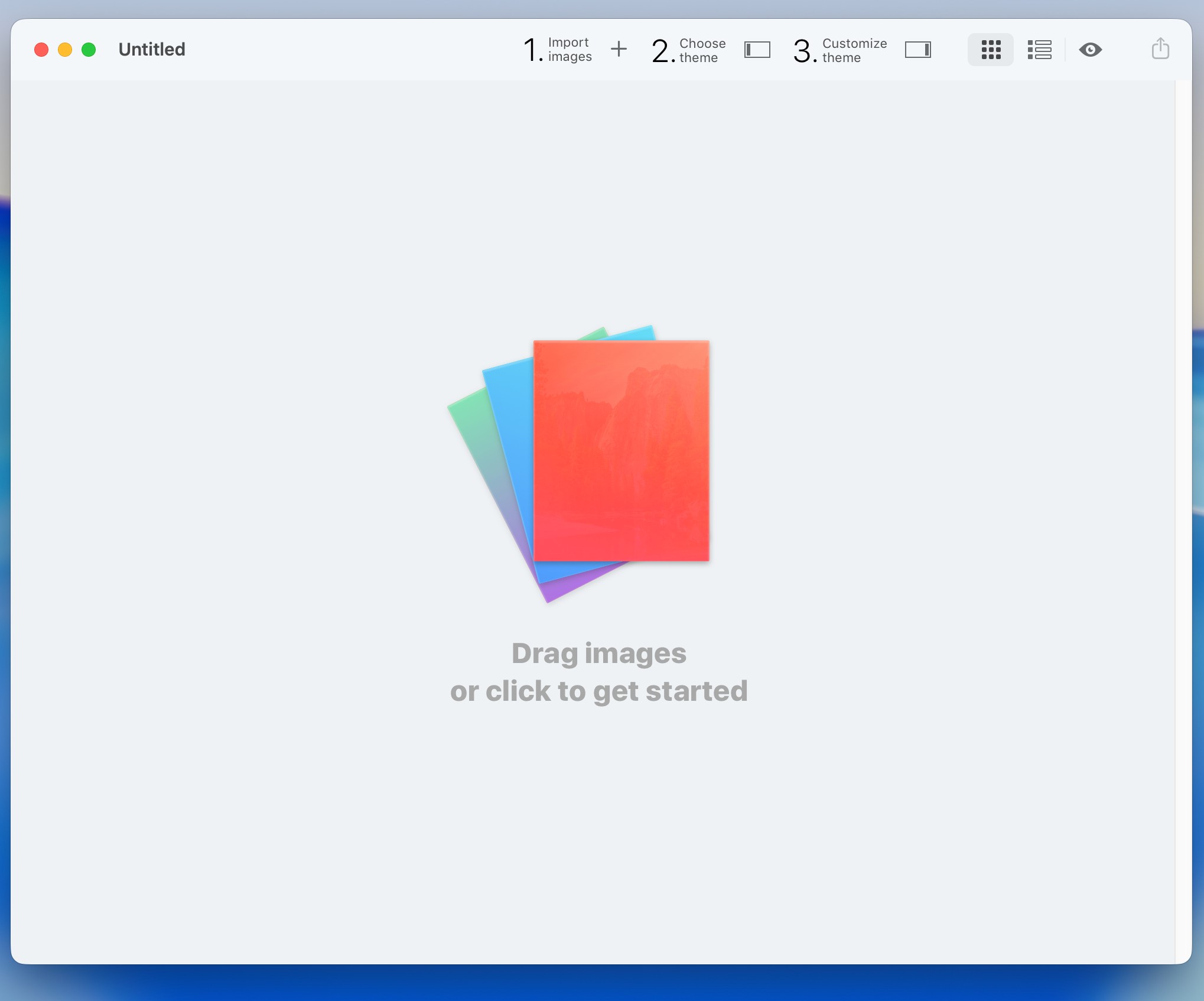Toggle the eye preview icon
This screenshot has width=1204, height=1001.
point(1090,50)
